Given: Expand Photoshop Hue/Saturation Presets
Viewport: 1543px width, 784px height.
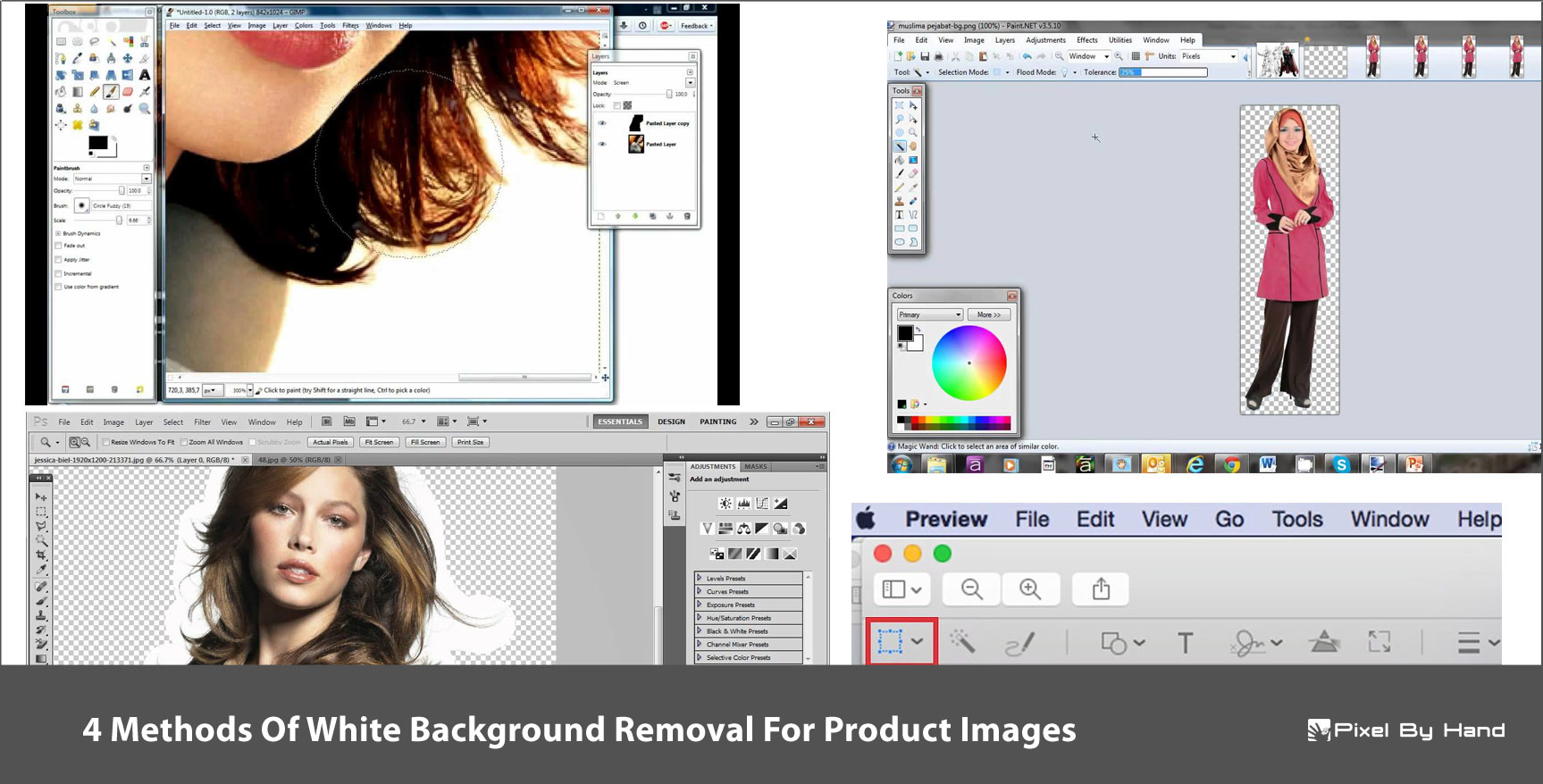Looking at the screenshot, I should (x=699, y=617).
